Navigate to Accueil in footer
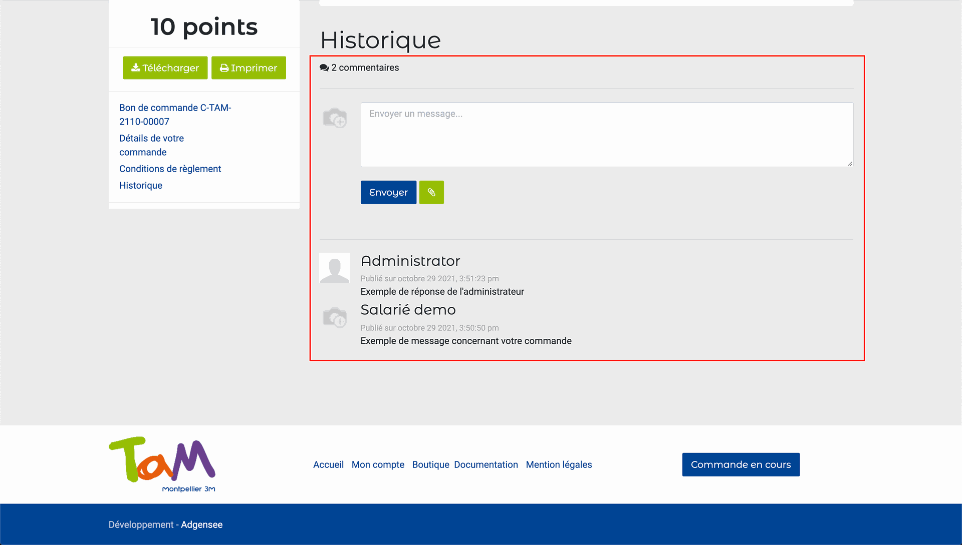962x545 pixels. point(328,465)
